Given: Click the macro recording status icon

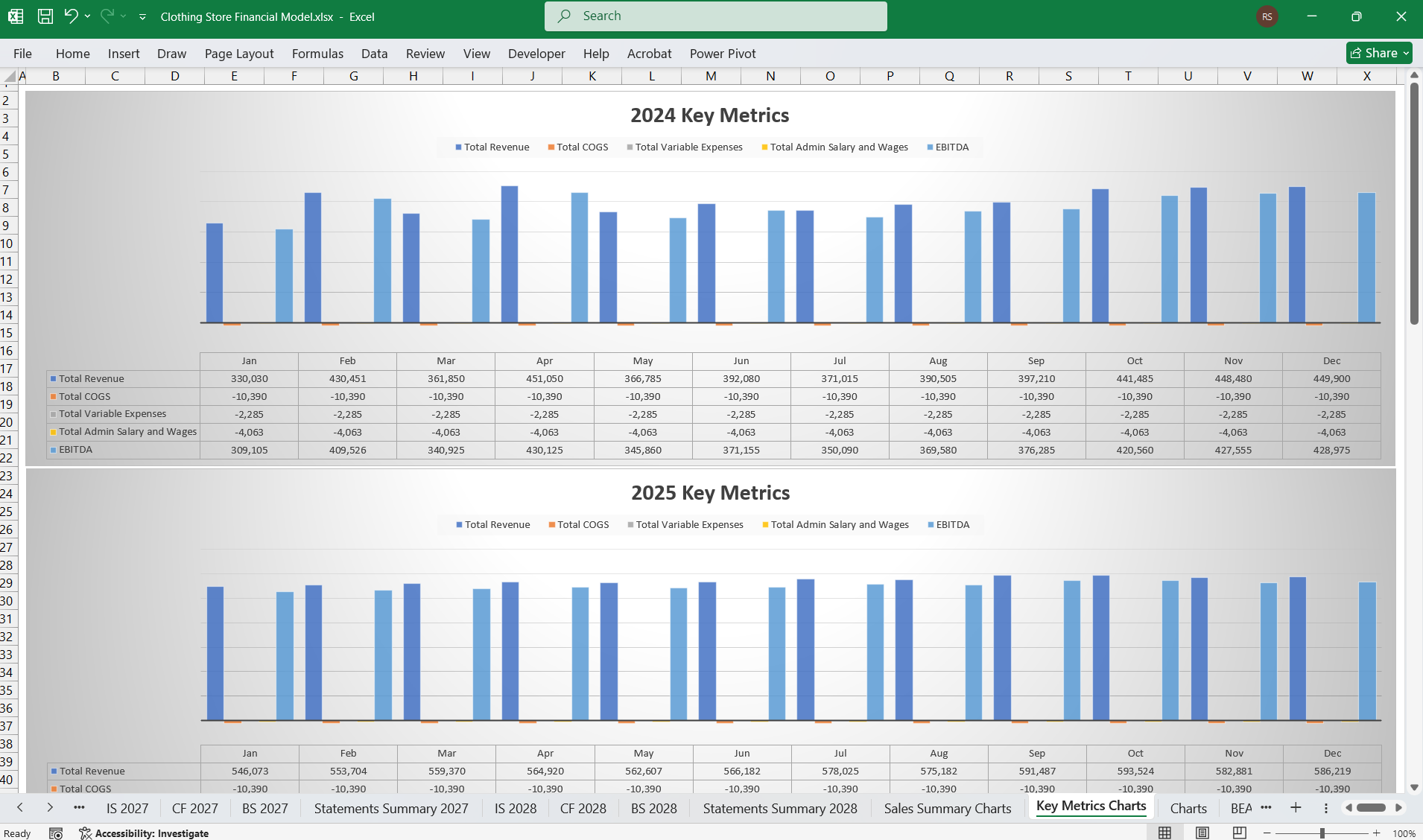Looking at the screenshot, I should [56, 833].
